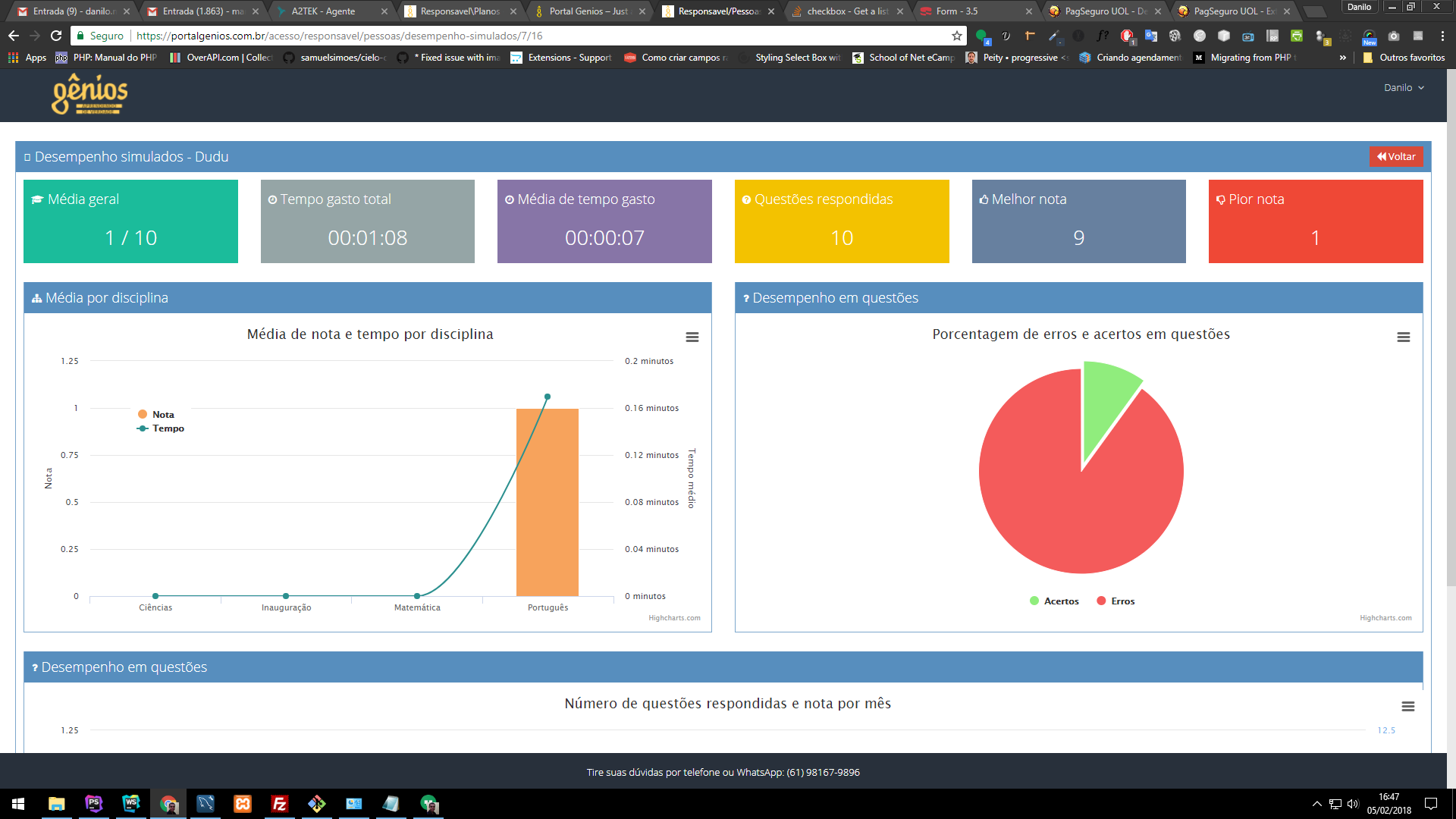
Task: Click the Gênios logo
Action: point(89,95)
